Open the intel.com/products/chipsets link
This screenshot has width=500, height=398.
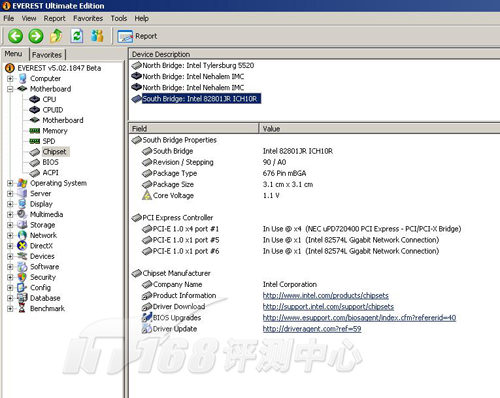pyautogui.click(x=326, y=296)
